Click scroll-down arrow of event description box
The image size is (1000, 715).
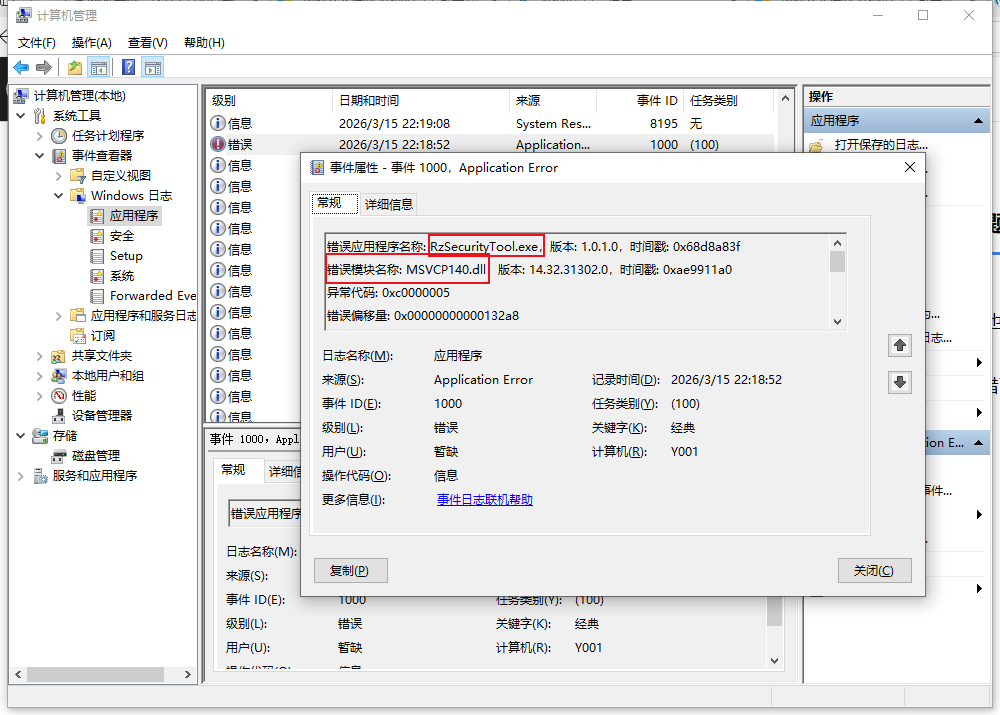tap(838, 321)
